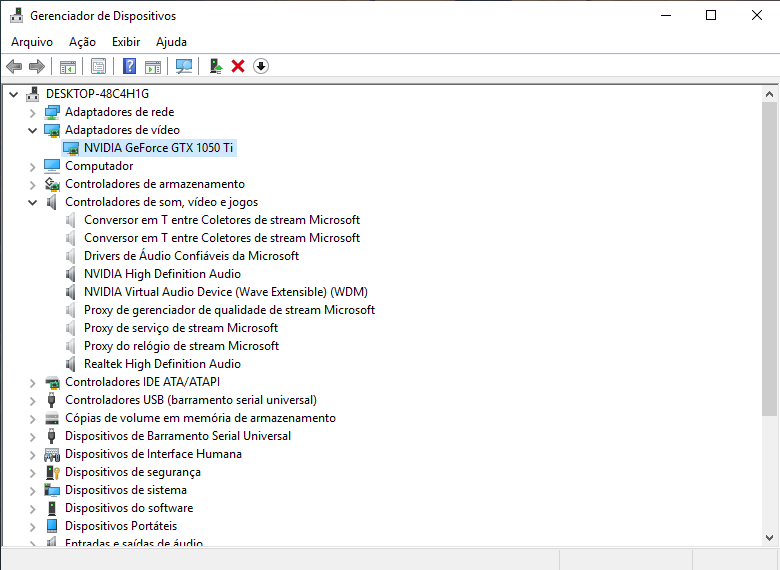Expand Dispositivos Portáteis
The height and width of the screenshot is (570, 780).
click(x=33, y=526)
